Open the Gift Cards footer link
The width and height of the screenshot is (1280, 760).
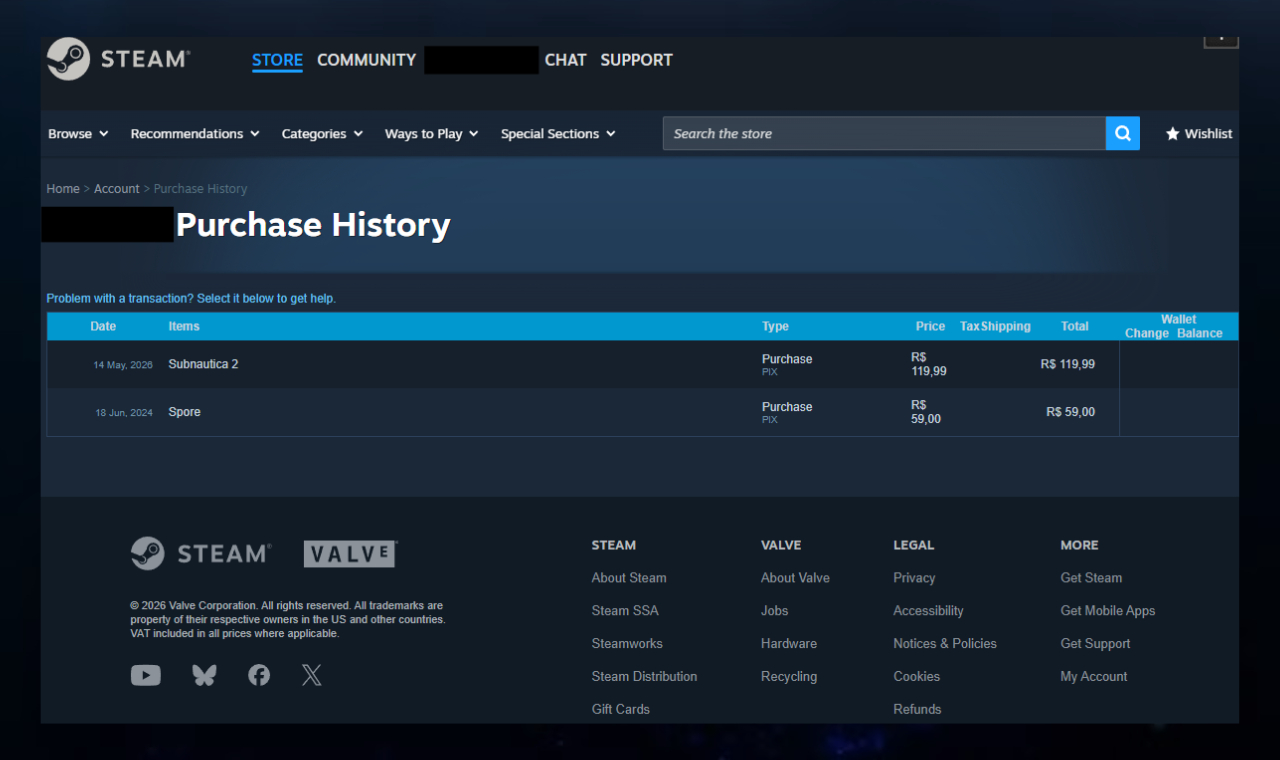tap(621, 709)
